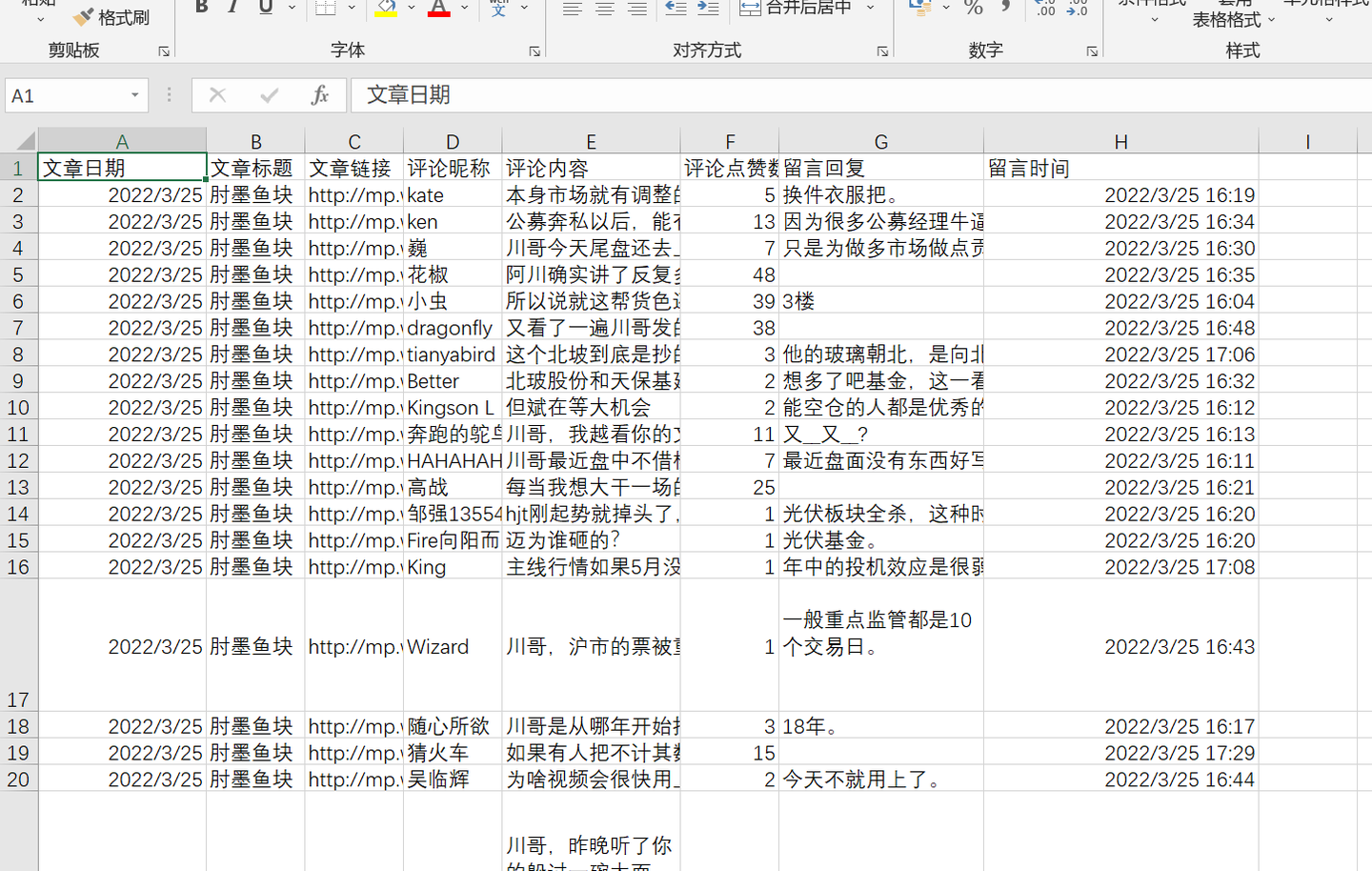Open the 数字 dialog launcher

point(1092,51)
